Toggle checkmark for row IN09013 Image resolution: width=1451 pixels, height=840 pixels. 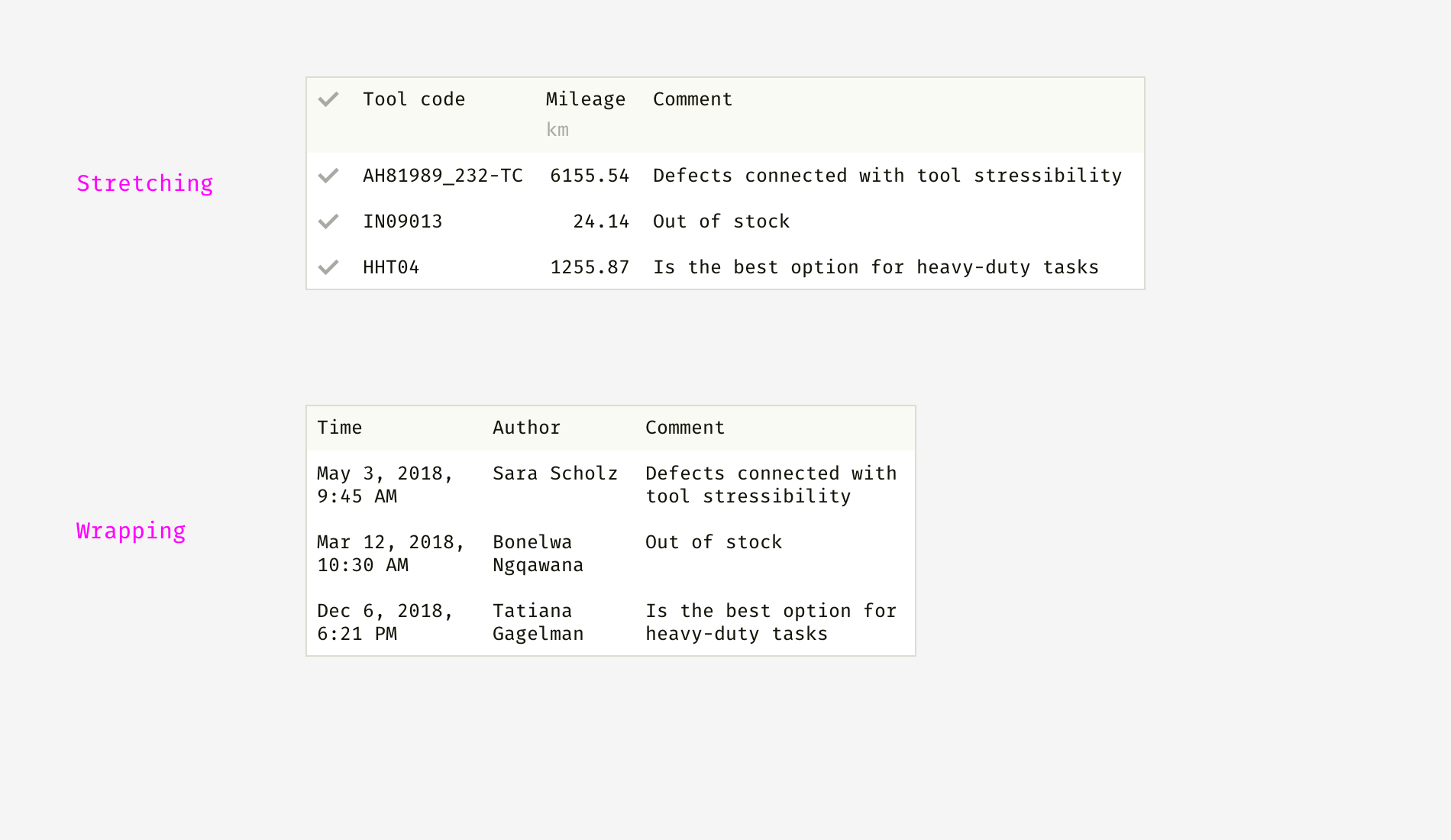[x=328, y=221]
